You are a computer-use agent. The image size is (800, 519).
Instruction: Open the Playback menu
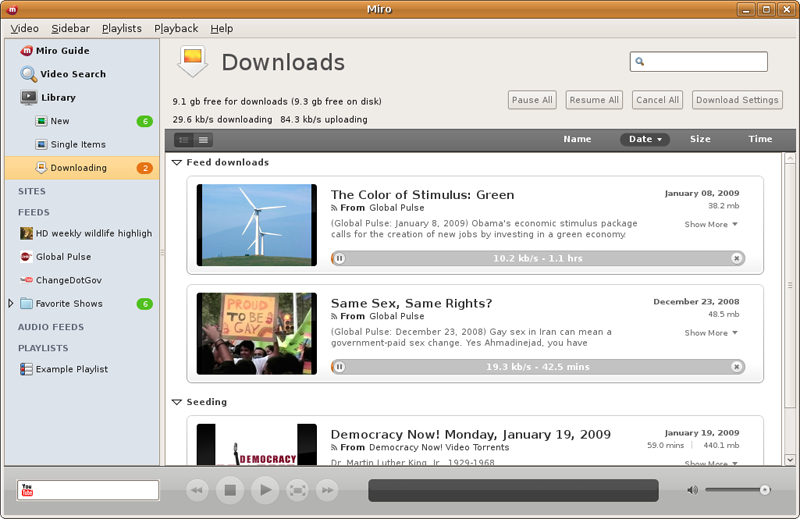click(x=176, y=29)
